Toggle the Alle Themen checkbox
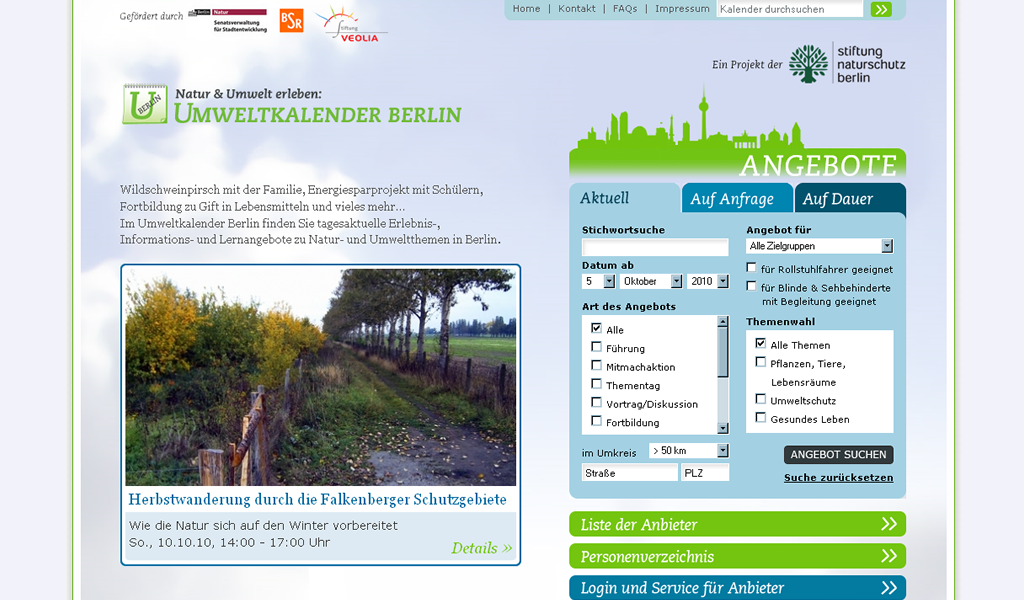Viewport: 1024px width, 600px height. [x=761, y=343]
